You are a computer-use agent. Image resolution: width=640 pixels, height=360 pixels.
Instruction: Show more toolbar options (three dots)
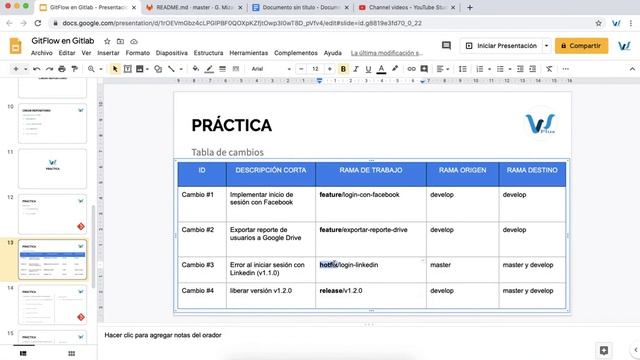566,69
